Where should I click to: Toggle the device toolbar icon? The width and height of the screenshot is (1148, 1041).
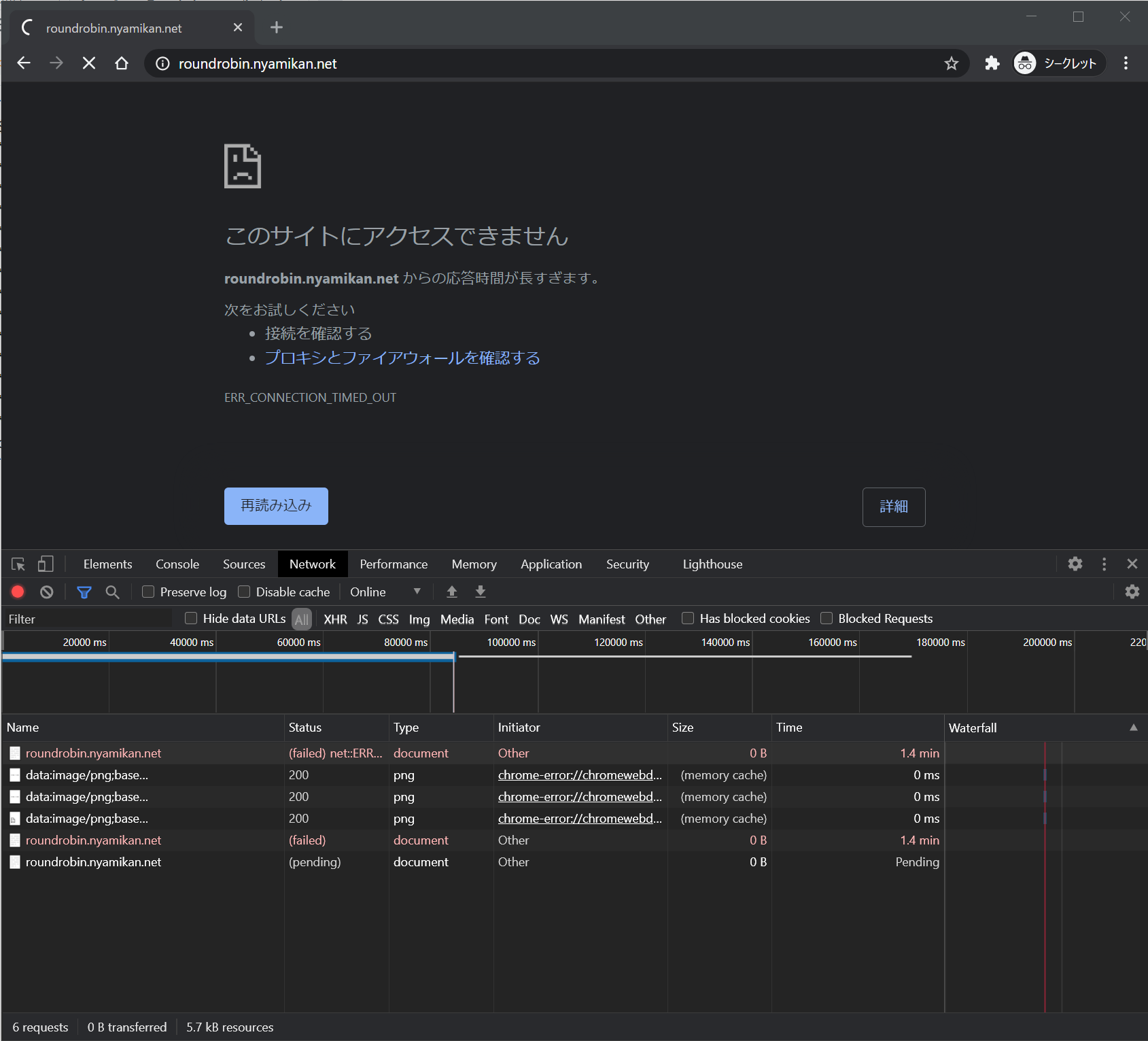(x=46, y=564)
